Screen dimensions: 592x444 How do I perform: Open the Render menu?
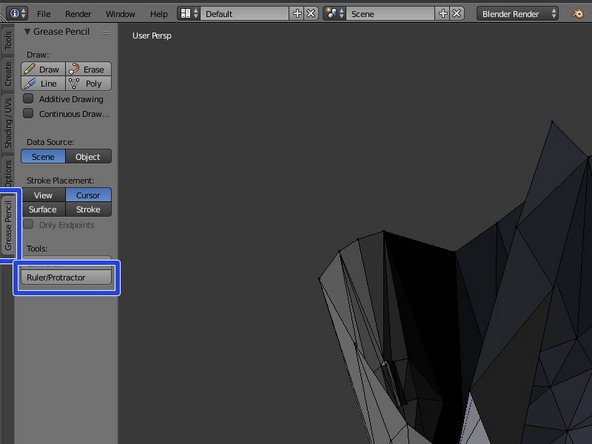pyautogui.click(x=78, y=14)
